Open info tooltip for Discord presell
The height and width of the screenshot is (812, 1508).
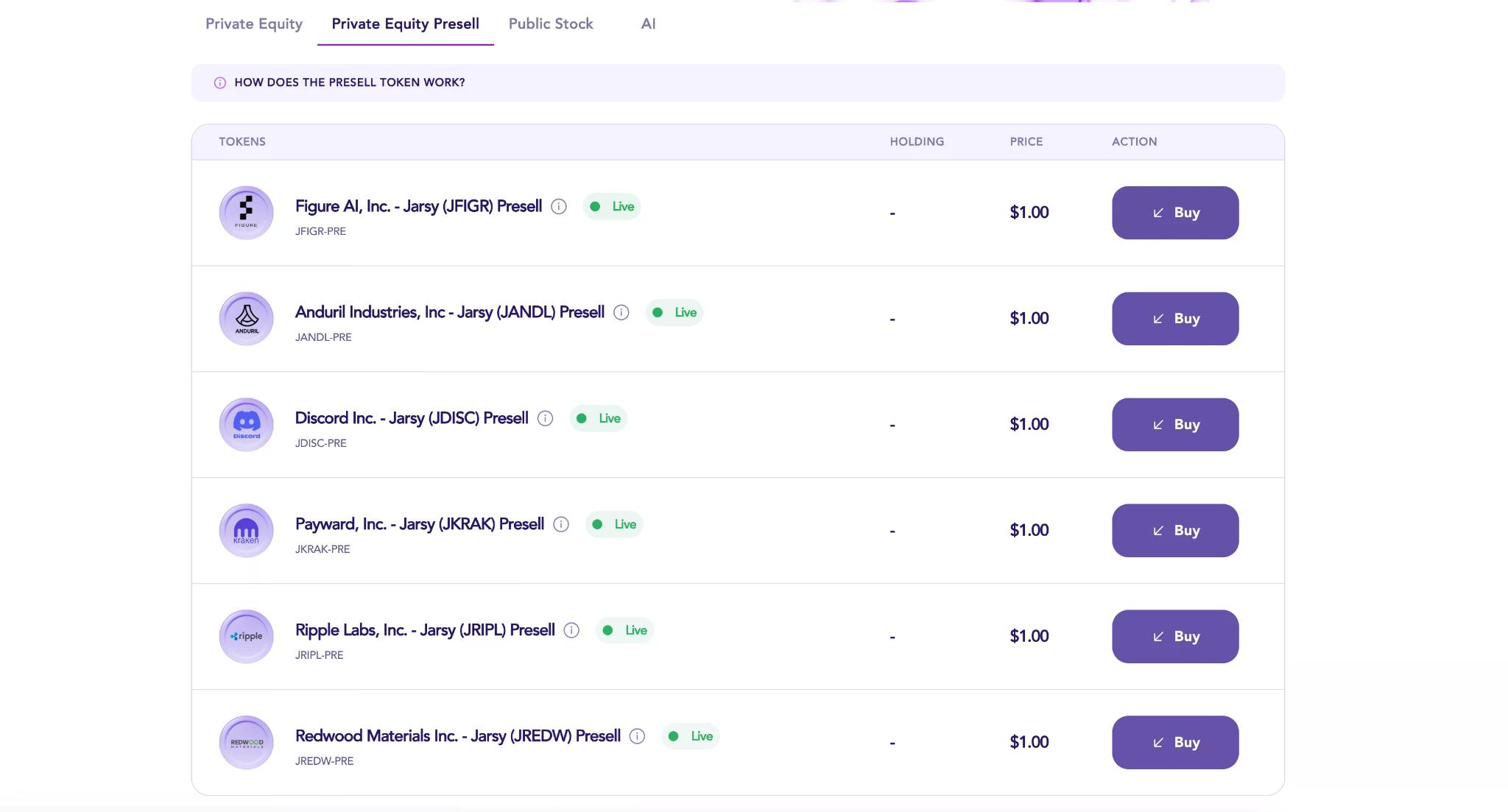click(x=545, y=418)
